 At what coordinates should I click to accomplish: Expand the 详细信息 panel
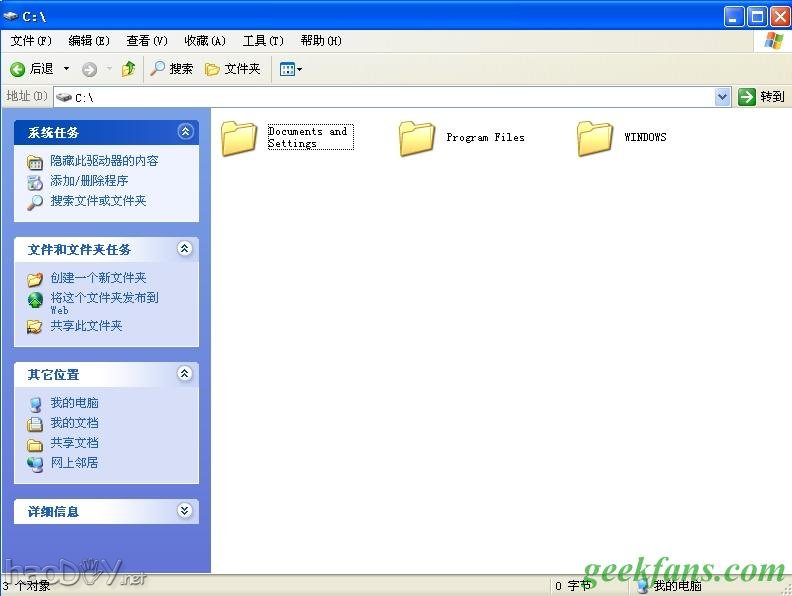(185, 511)
